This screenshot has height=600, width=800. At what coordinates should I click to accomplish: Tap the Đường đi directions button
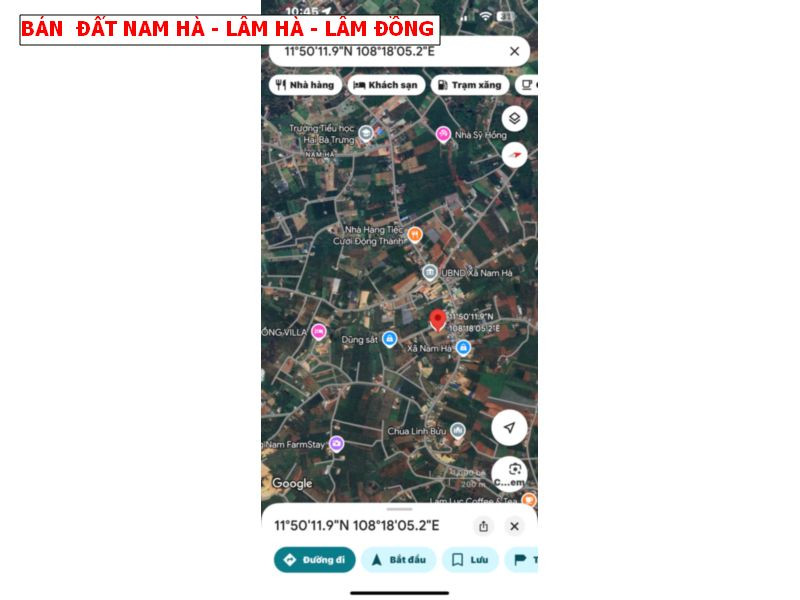coord(315,560)
